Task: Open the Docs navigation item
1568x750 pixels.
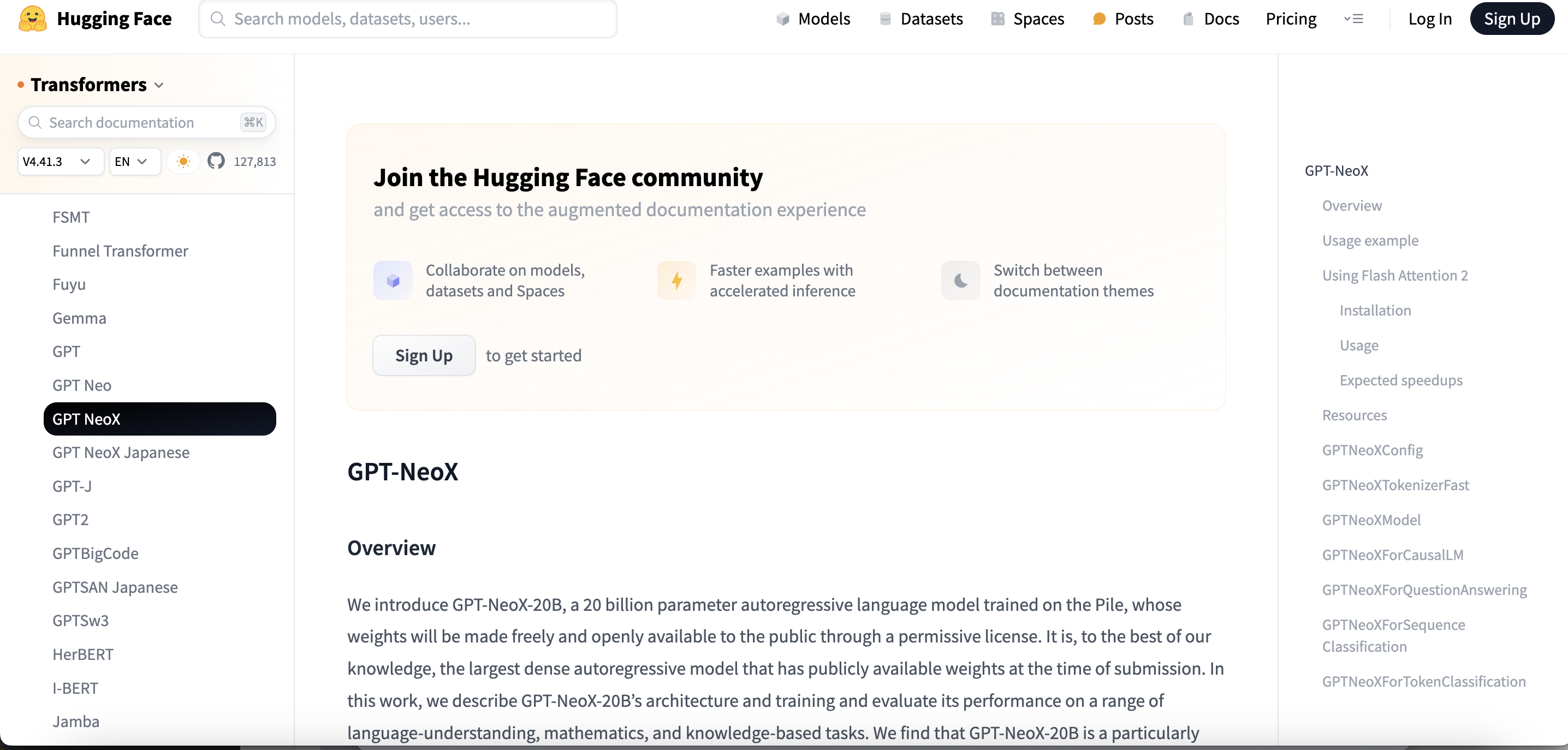Action: [x=1211, y=19]
